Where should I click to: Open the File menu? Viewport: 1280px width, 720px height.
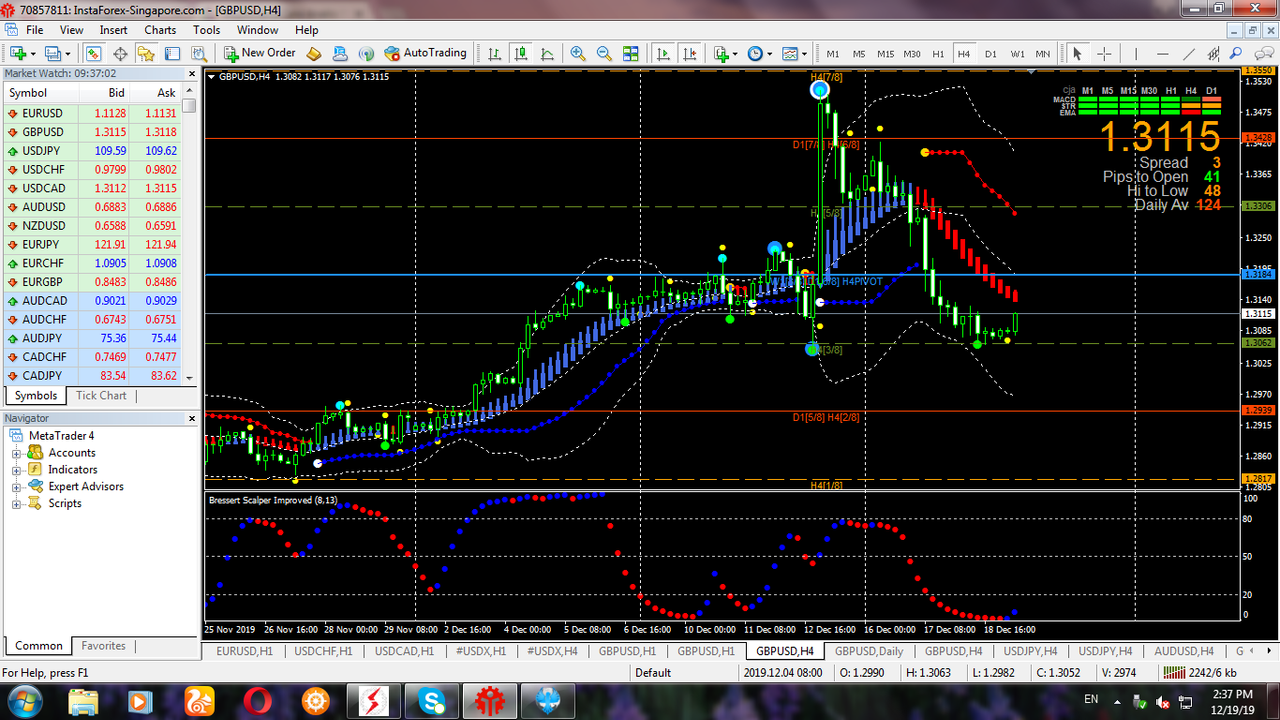coord(34,30)
